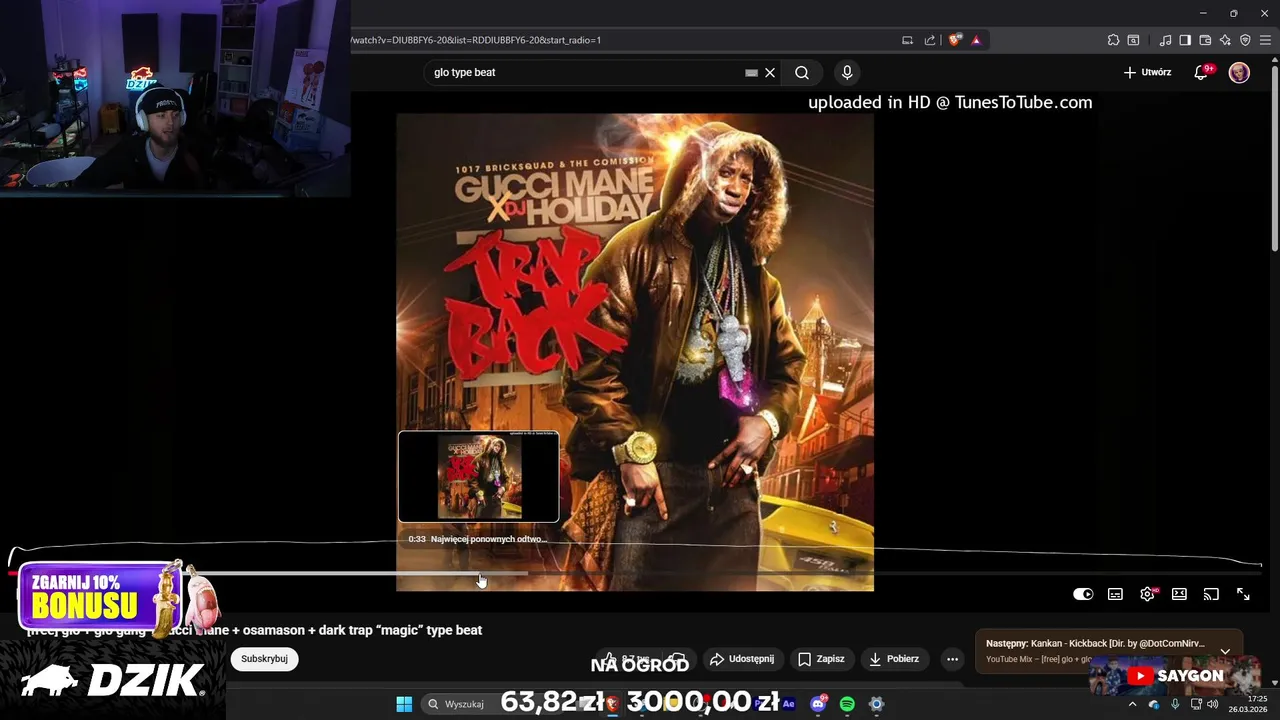Click the on-screen keyboard icon in search
The width and height of the screenshot is (1280, 720).
(x=751, y=72)
